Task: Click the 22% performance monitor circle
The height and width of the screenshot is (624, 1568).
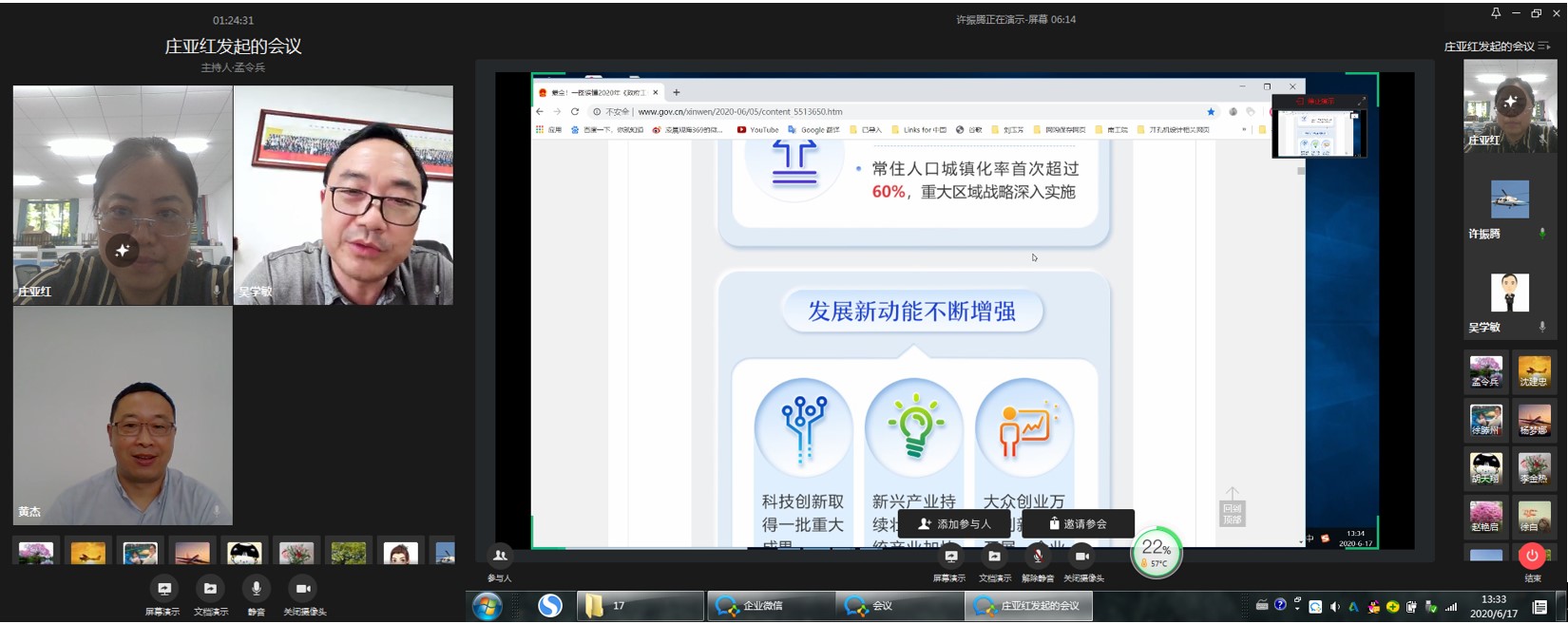Action: 1157,552
